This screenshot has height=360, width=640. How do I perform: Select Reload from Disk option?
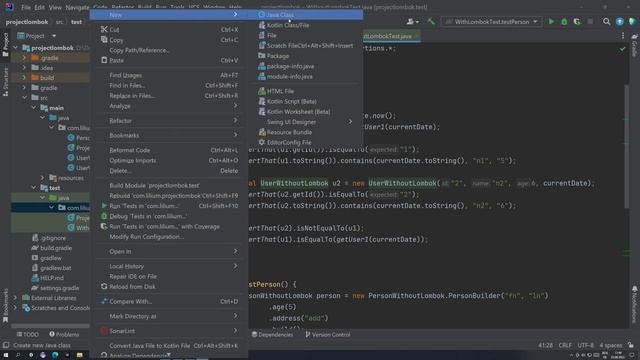(169, 287)
